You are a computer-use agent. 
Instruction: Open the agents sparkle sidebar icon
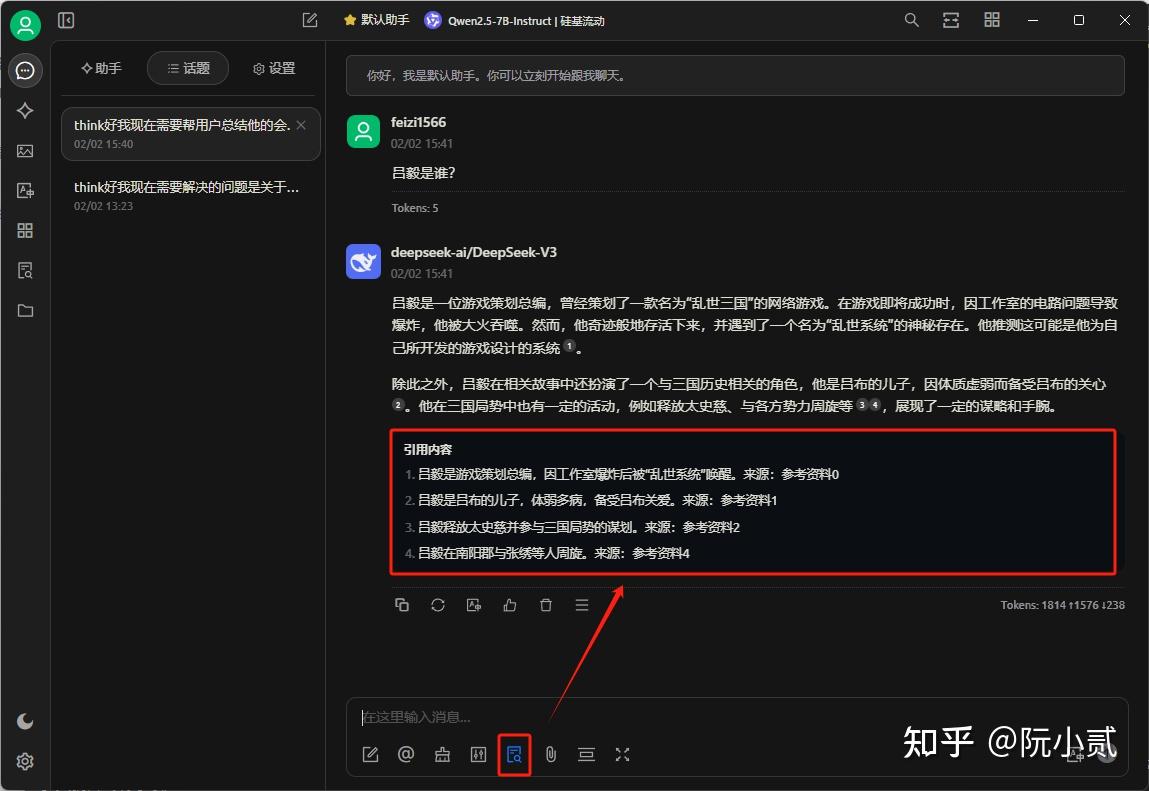25,111
